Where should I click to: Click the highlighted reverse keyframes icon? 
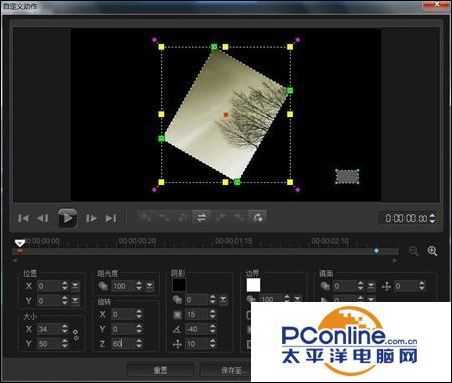point(201,217)
